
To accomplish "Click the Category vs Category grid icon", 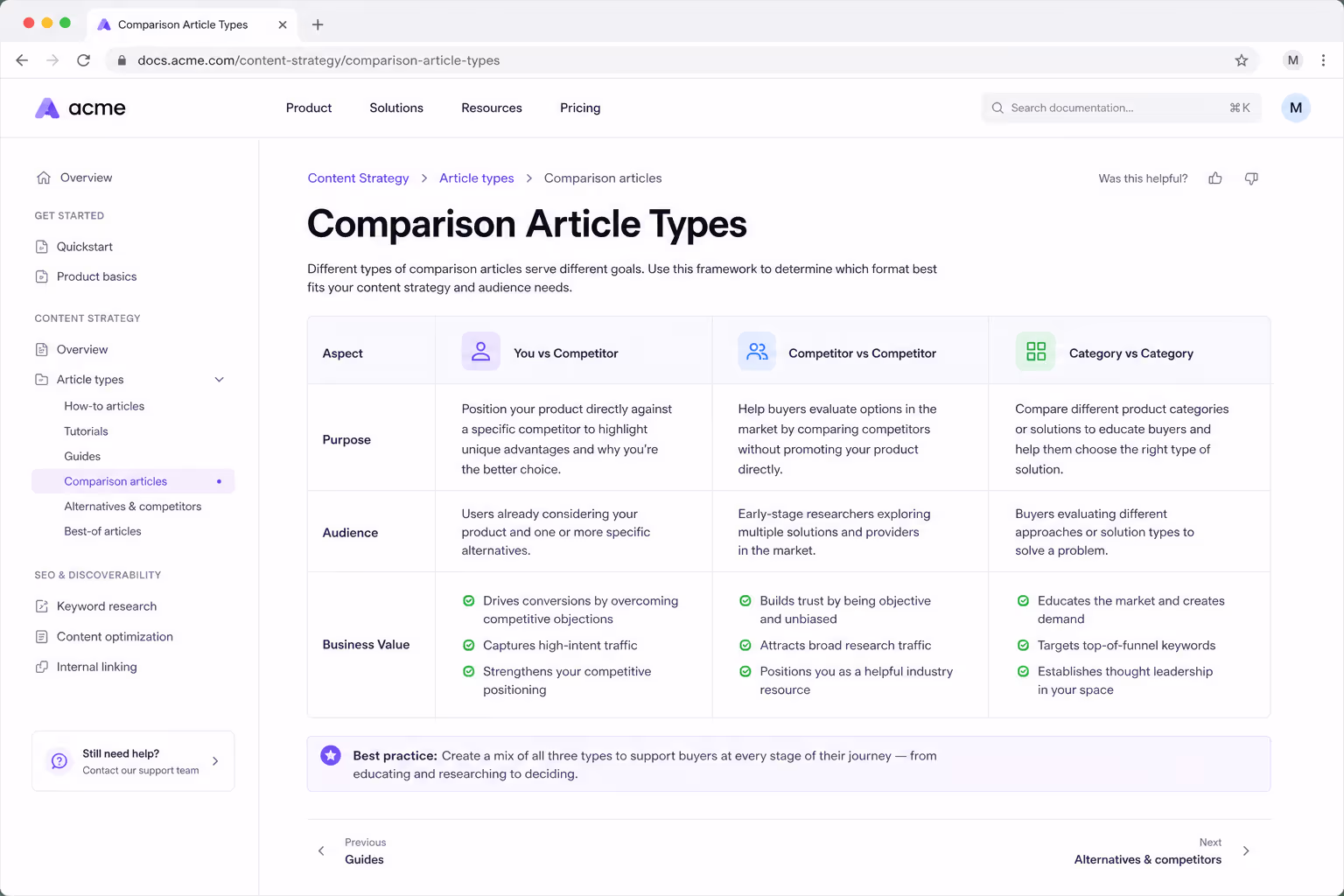I will 1035,352.
